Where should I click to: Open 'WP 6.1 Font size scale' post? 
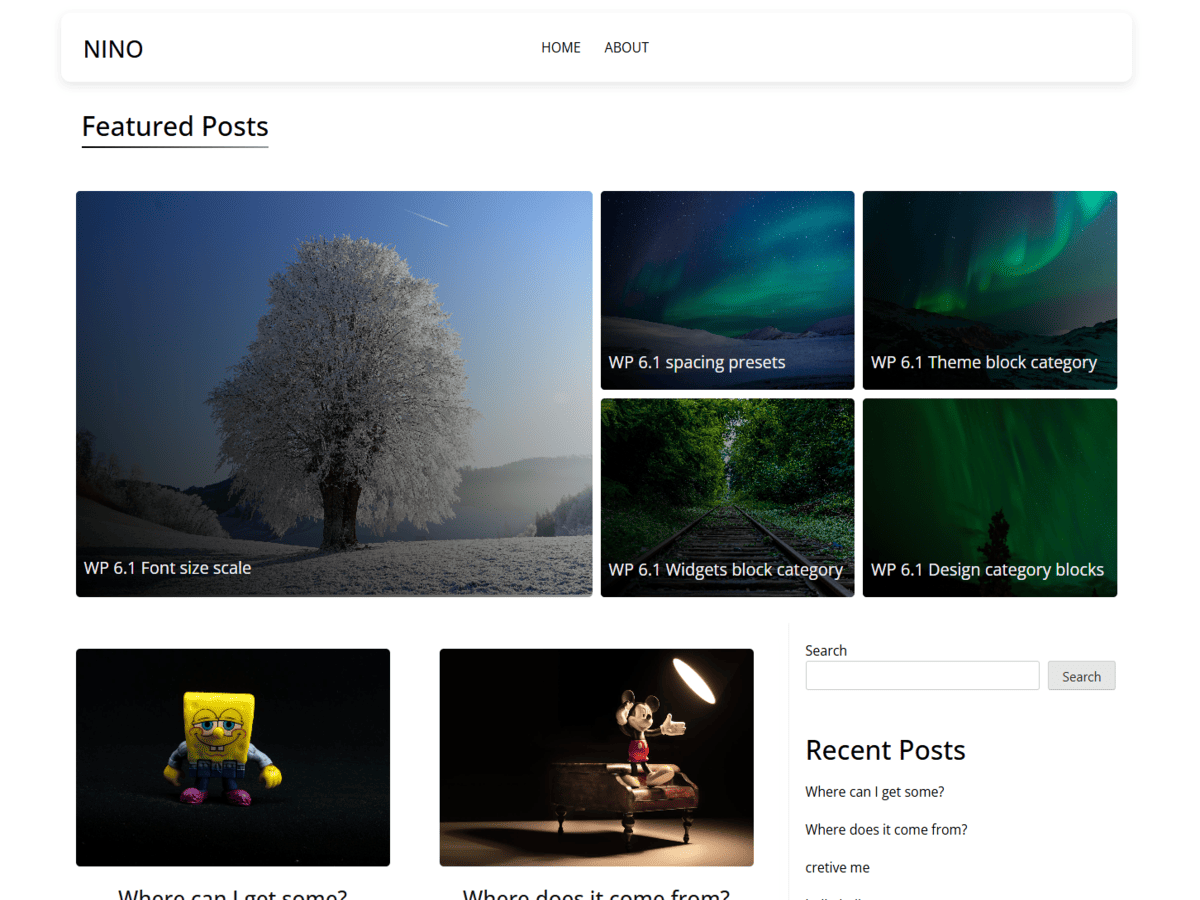click(x=167, y=567)
